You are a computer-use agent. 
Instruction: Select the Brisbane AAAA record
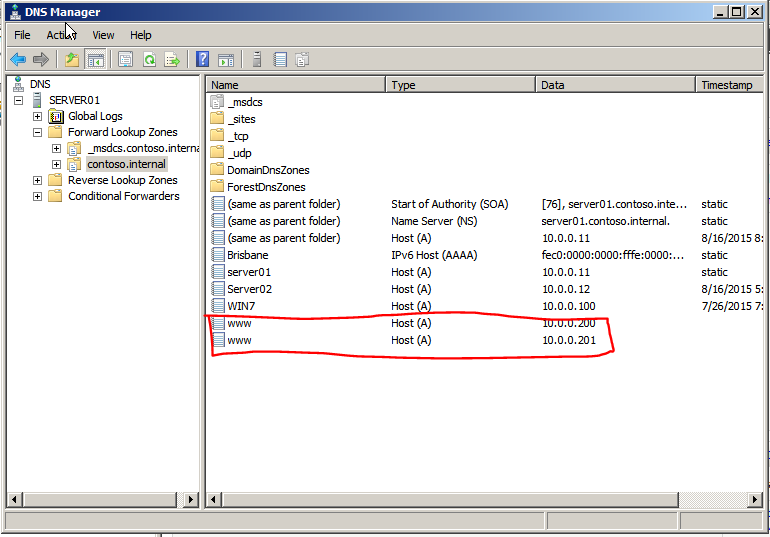(484, 255)
